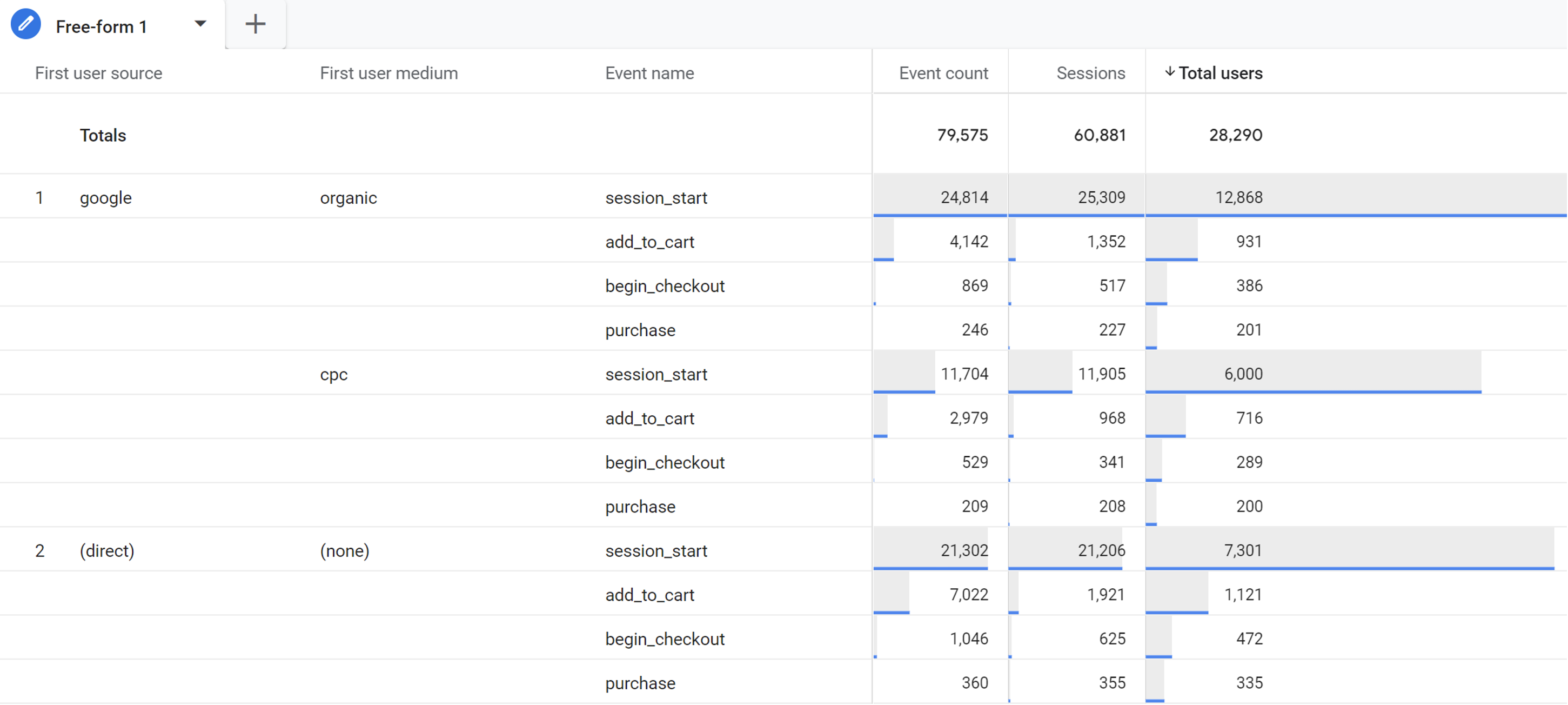Image resolution: width=1568 pixels, height=705 pixels.
Task: Click the organic medium cell
Action: (x=347, y=197)
